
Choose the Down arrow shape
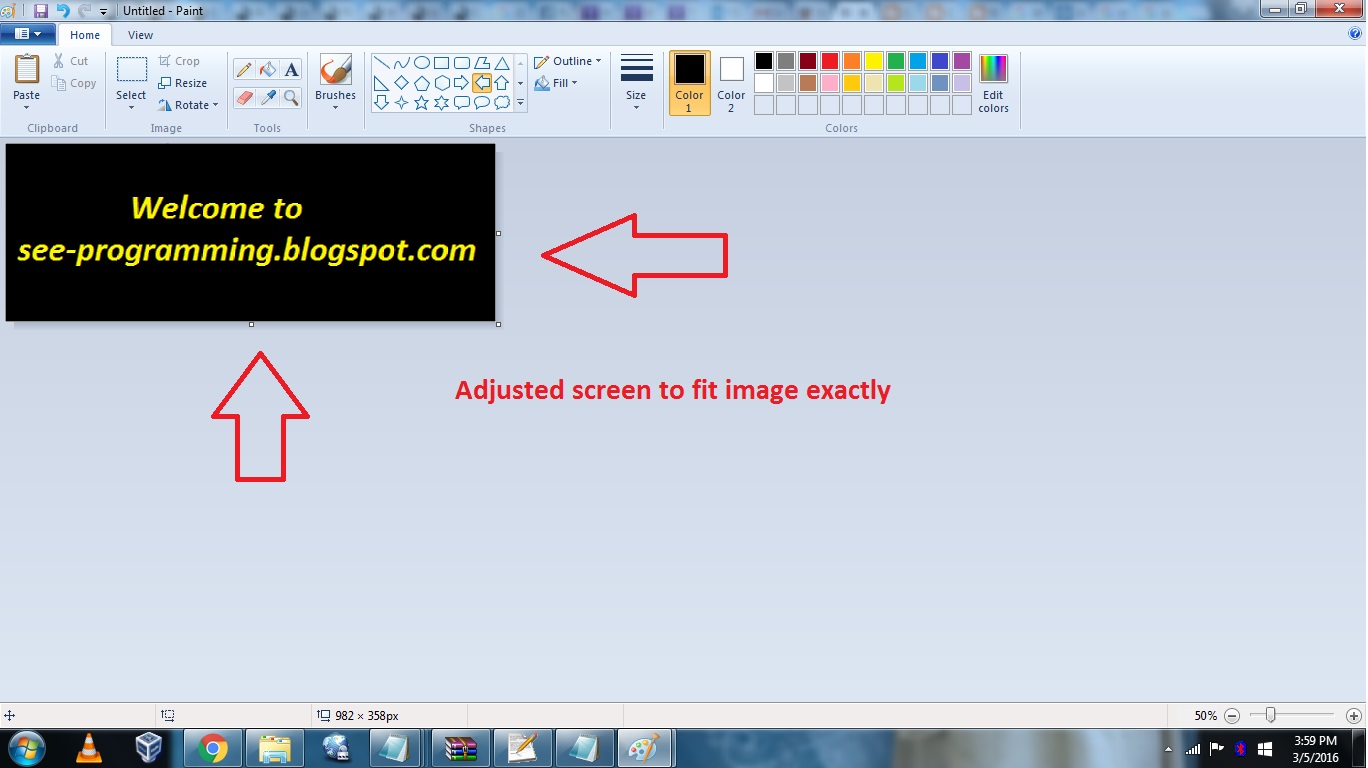[381, 102]
